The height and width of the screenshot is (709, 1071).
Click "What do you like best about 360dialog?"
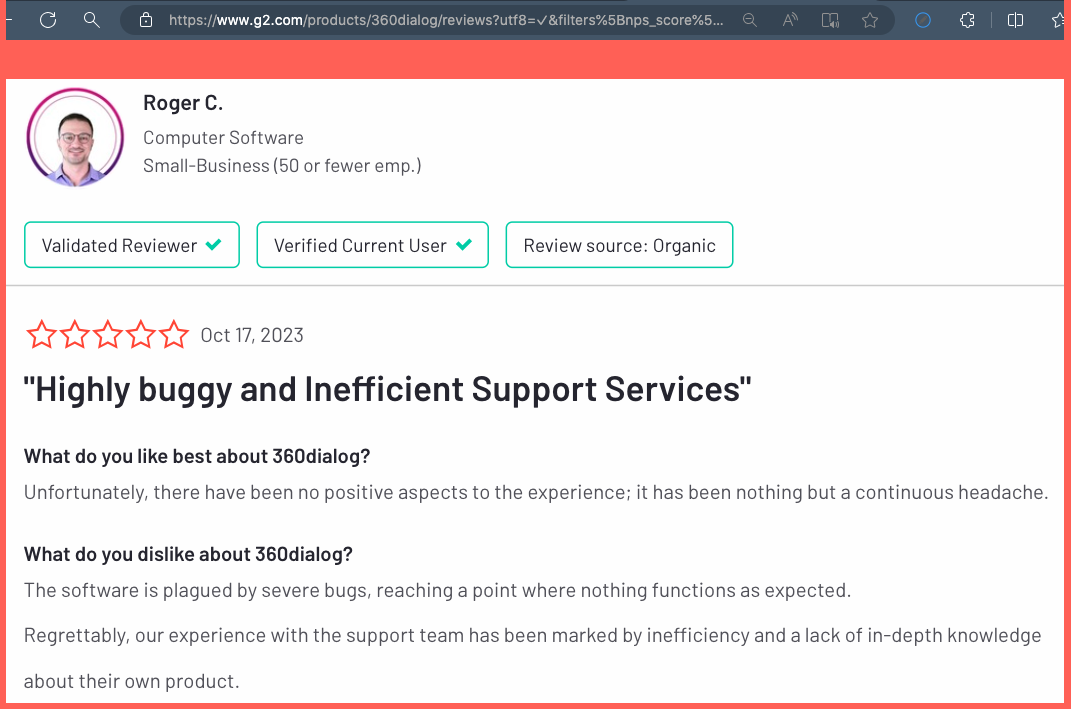[x=197, y=456]
